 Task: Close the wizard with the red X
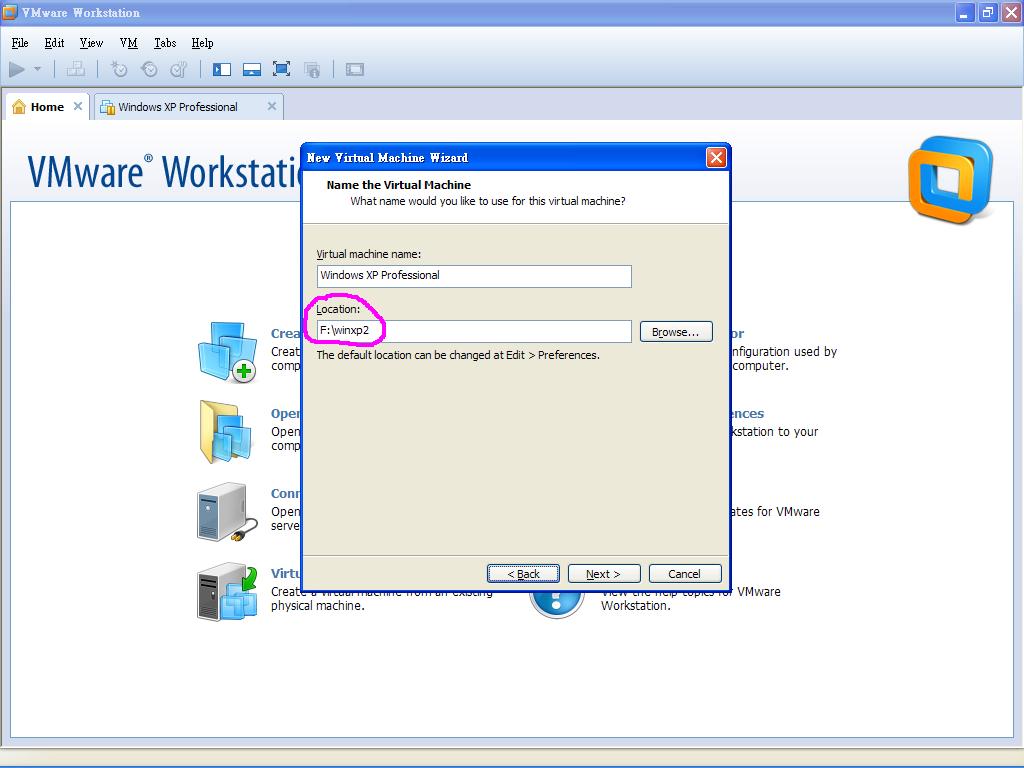point(716,157)
